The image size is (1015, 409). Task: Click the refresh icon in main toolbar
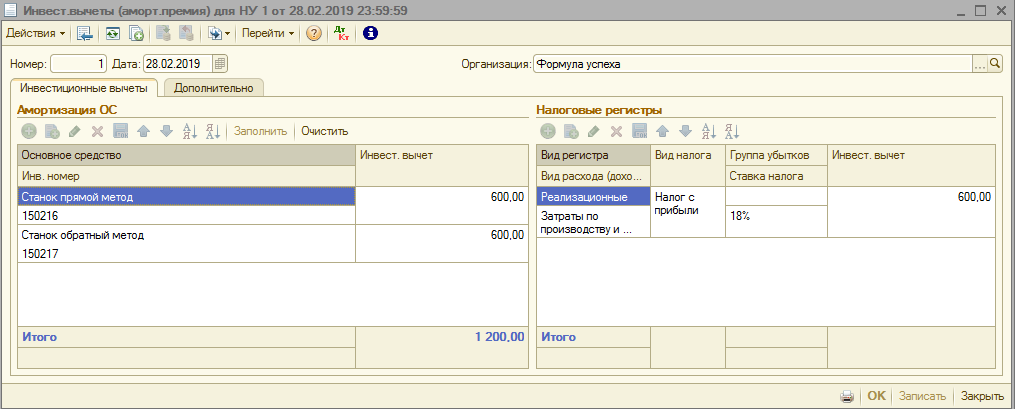pyautogui.click(x=113, y=33)
